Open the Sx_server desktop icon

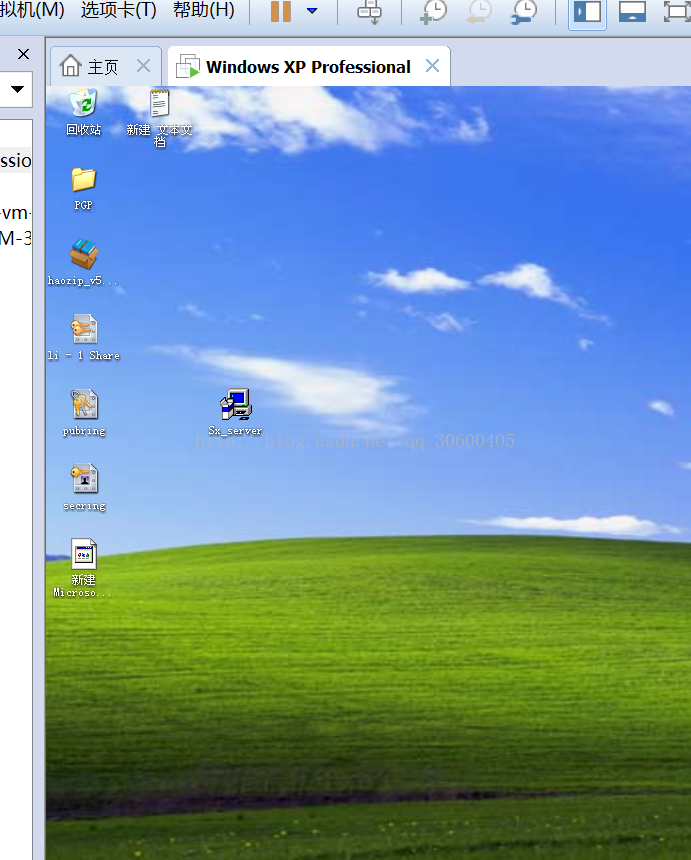235,406
